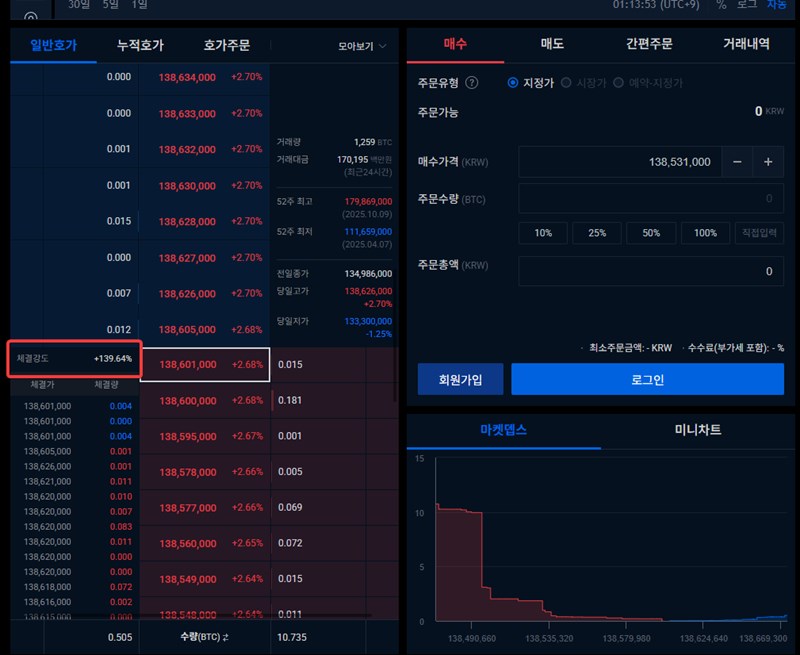The image size is (800, 655).
Task: Decrease 매수가격 with the minus button
Action: [737, 162]
